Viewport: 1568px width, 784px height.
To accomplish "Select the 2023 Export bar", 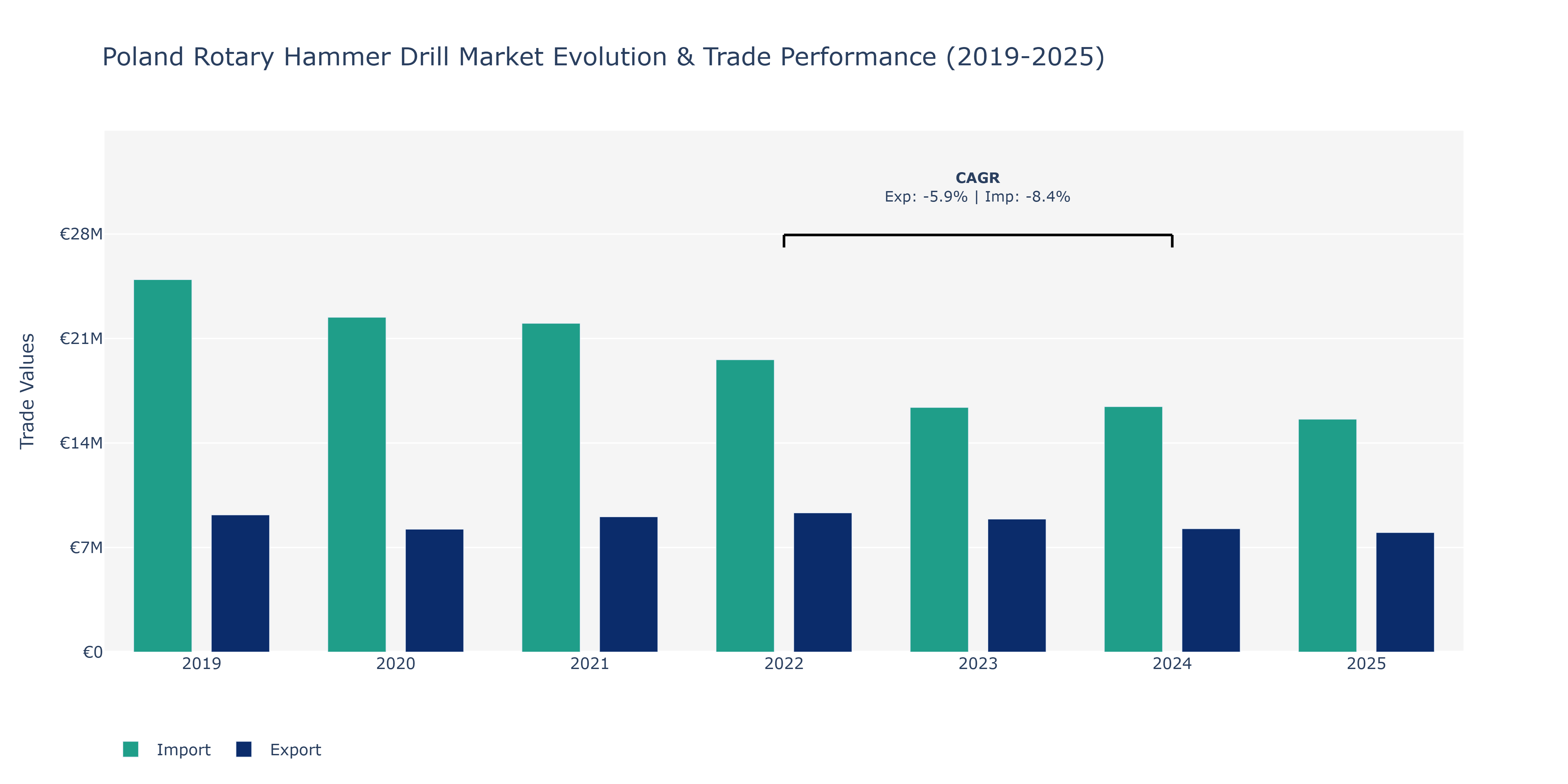I will click(x=1017, y=586).
